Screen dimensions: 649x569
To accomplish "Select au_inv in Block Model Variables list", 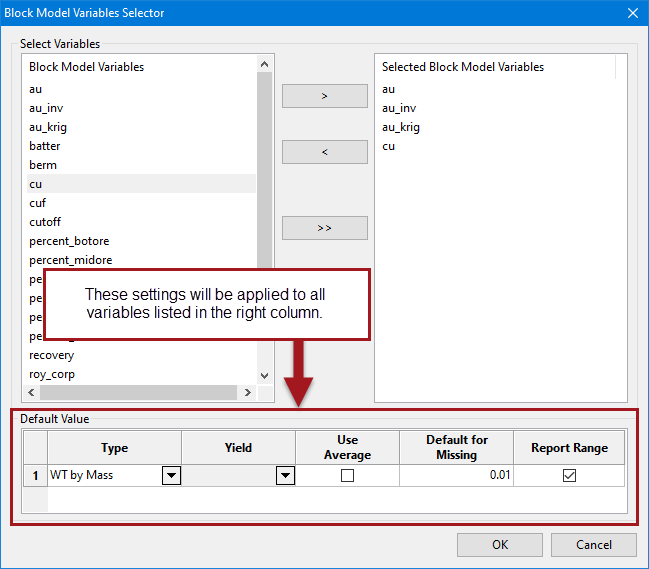I will point(46,108).
